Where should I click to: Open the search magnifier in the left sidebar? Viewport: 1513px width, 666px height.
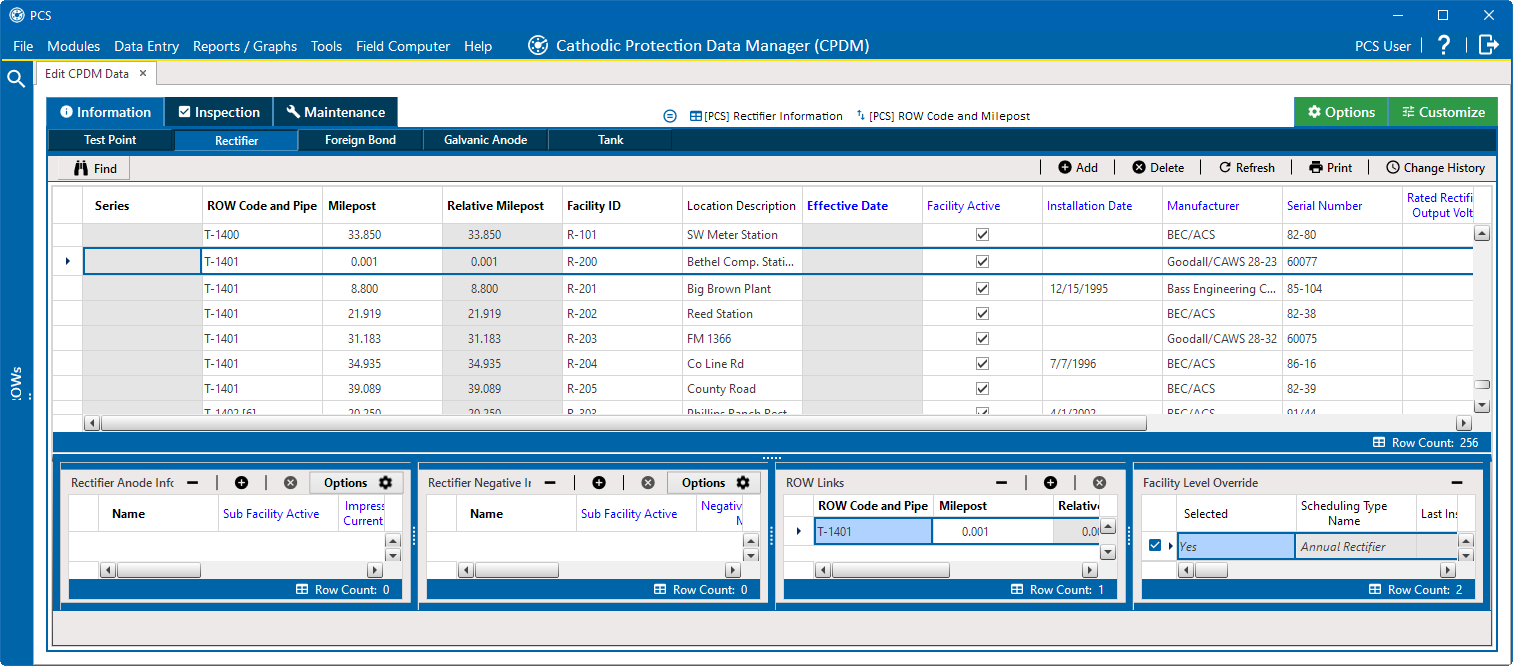click(x=16, y=79)
